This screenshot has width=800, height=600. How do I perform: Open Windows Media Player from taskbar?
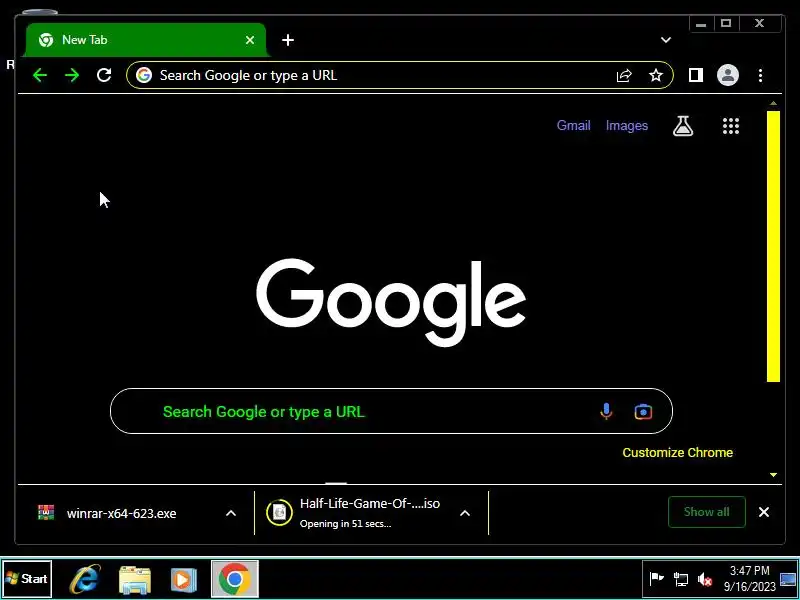[x=184, y=580]
